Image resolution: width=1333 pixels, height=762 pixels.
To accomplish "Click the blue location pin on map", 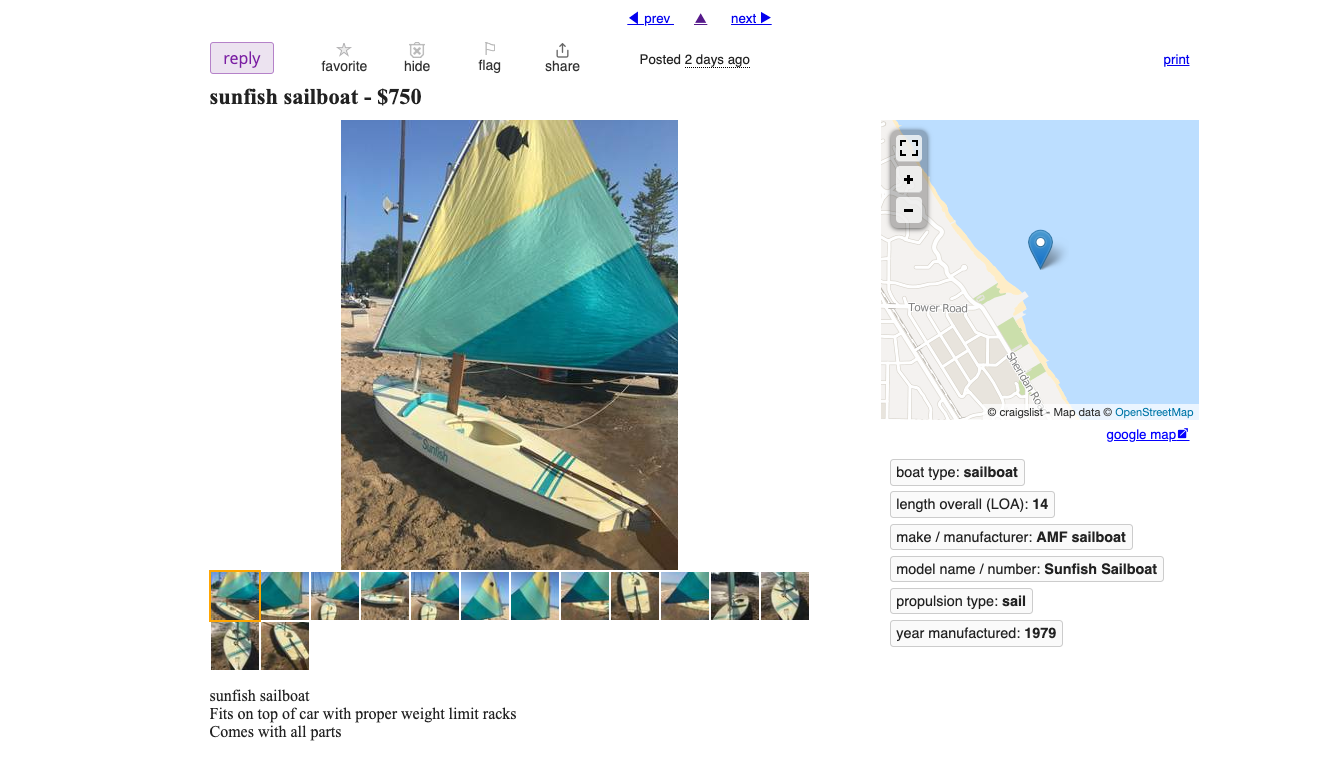I will [x=1040, y=248].
